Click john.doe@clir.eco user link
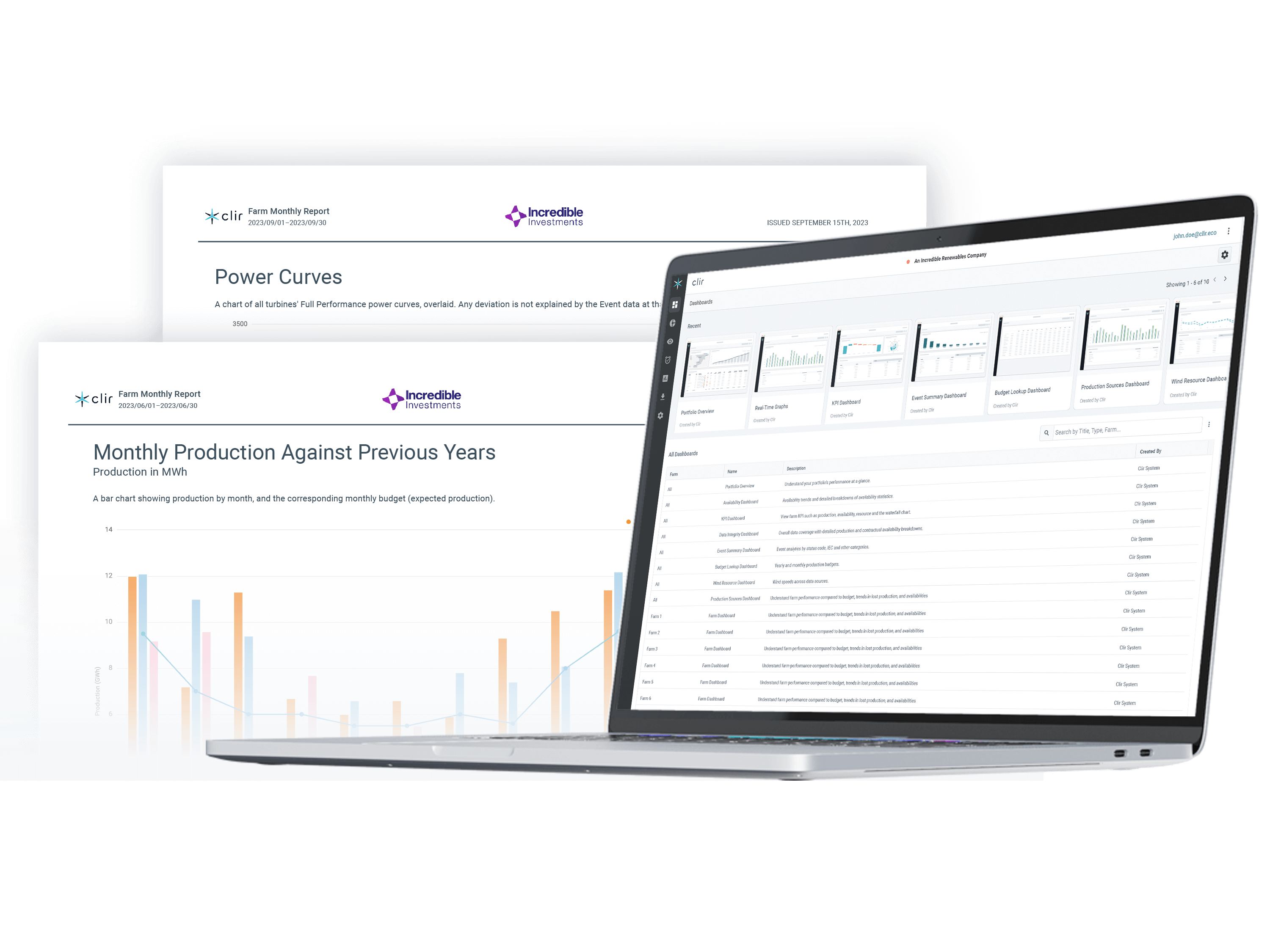 click(x=1199, y=234)
